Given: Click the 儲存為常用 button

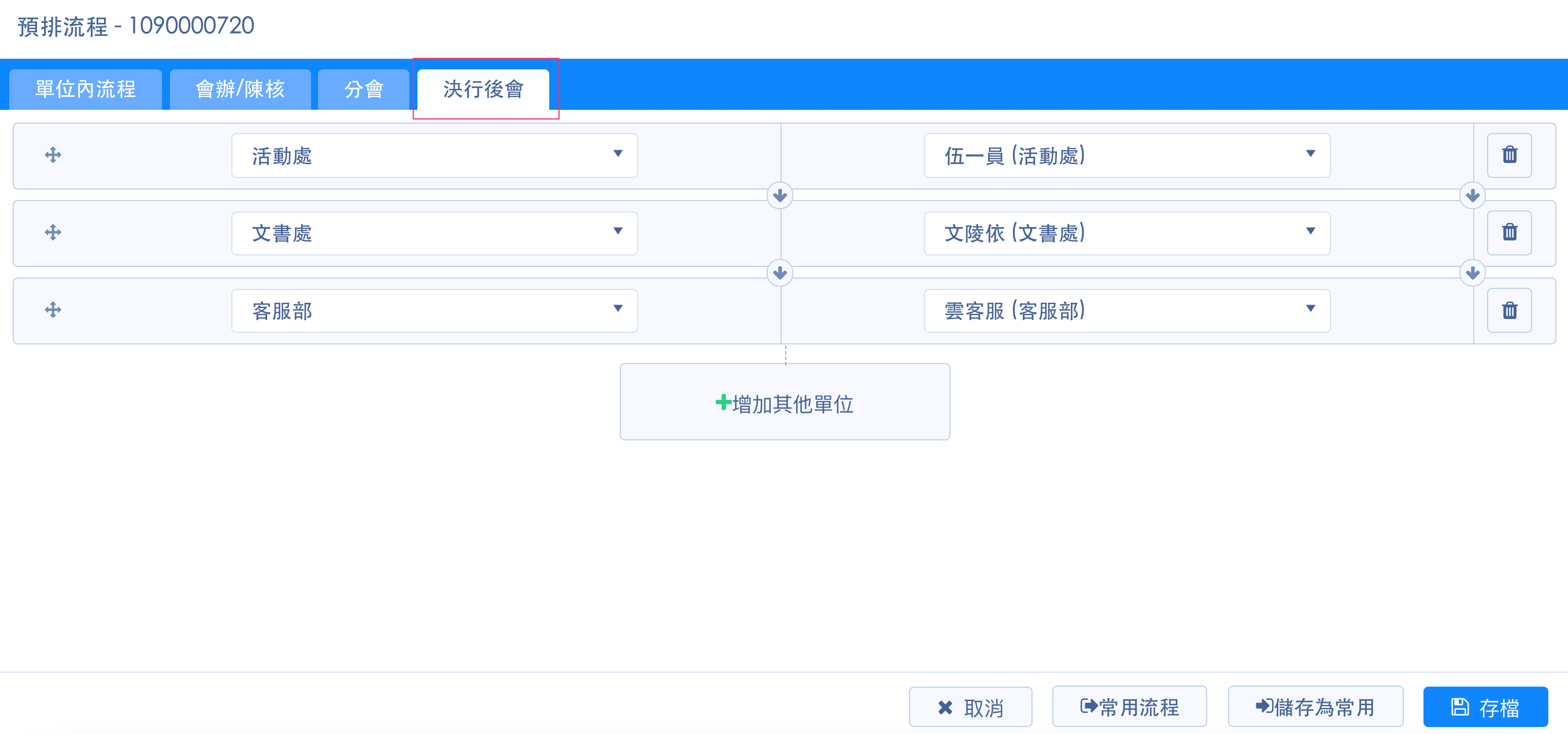Looking at the screenshot, I should click(1315, 707).
